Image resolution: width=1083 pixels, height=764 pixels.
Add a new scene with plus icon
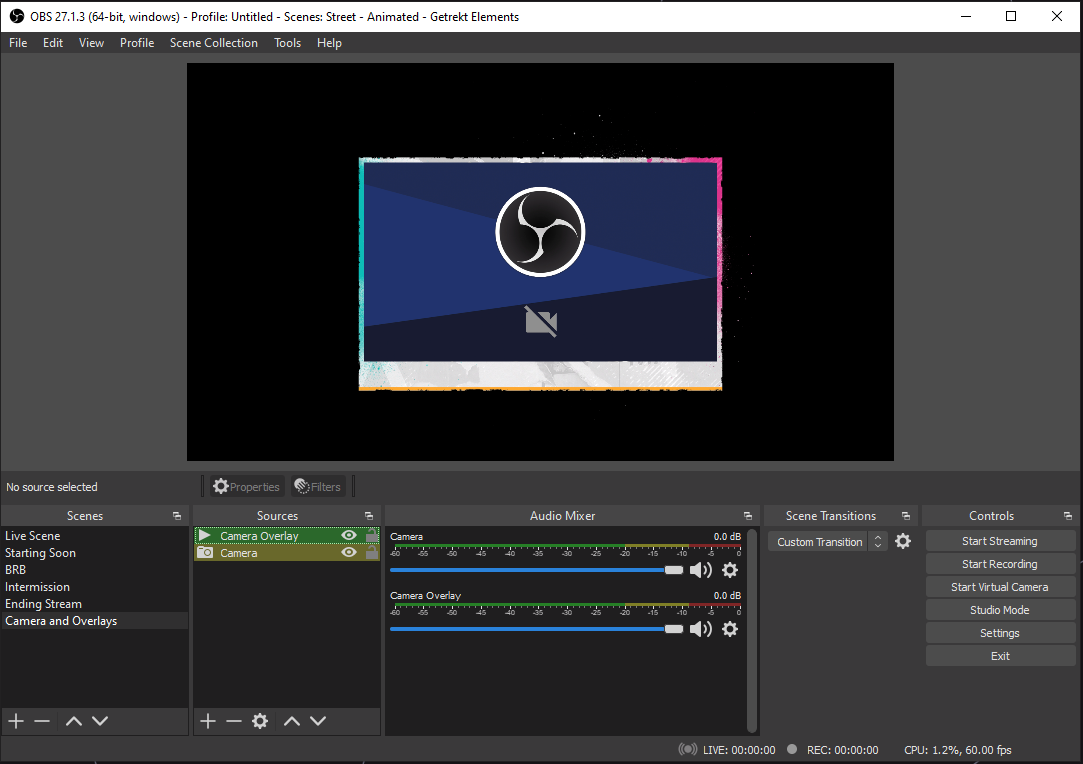point(15,721)
